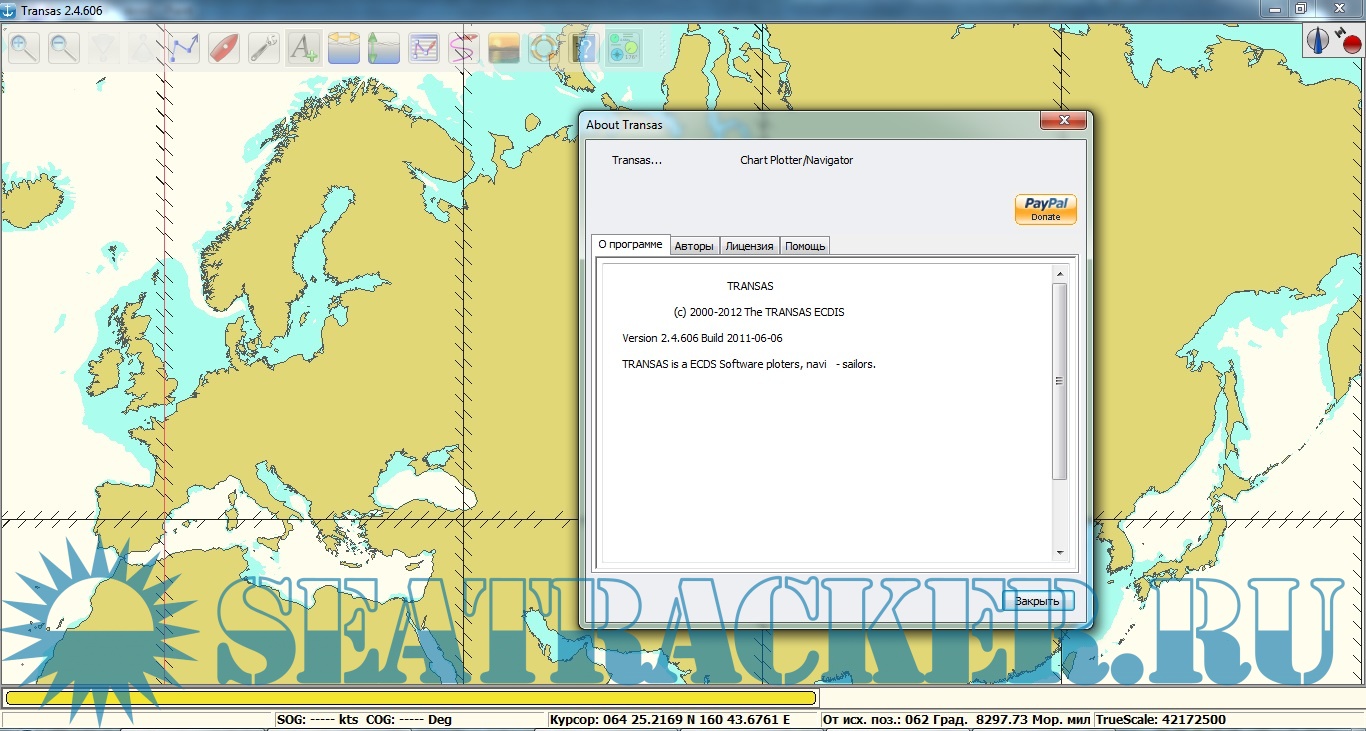Click the question mark About icon

[x=584, y=47]
